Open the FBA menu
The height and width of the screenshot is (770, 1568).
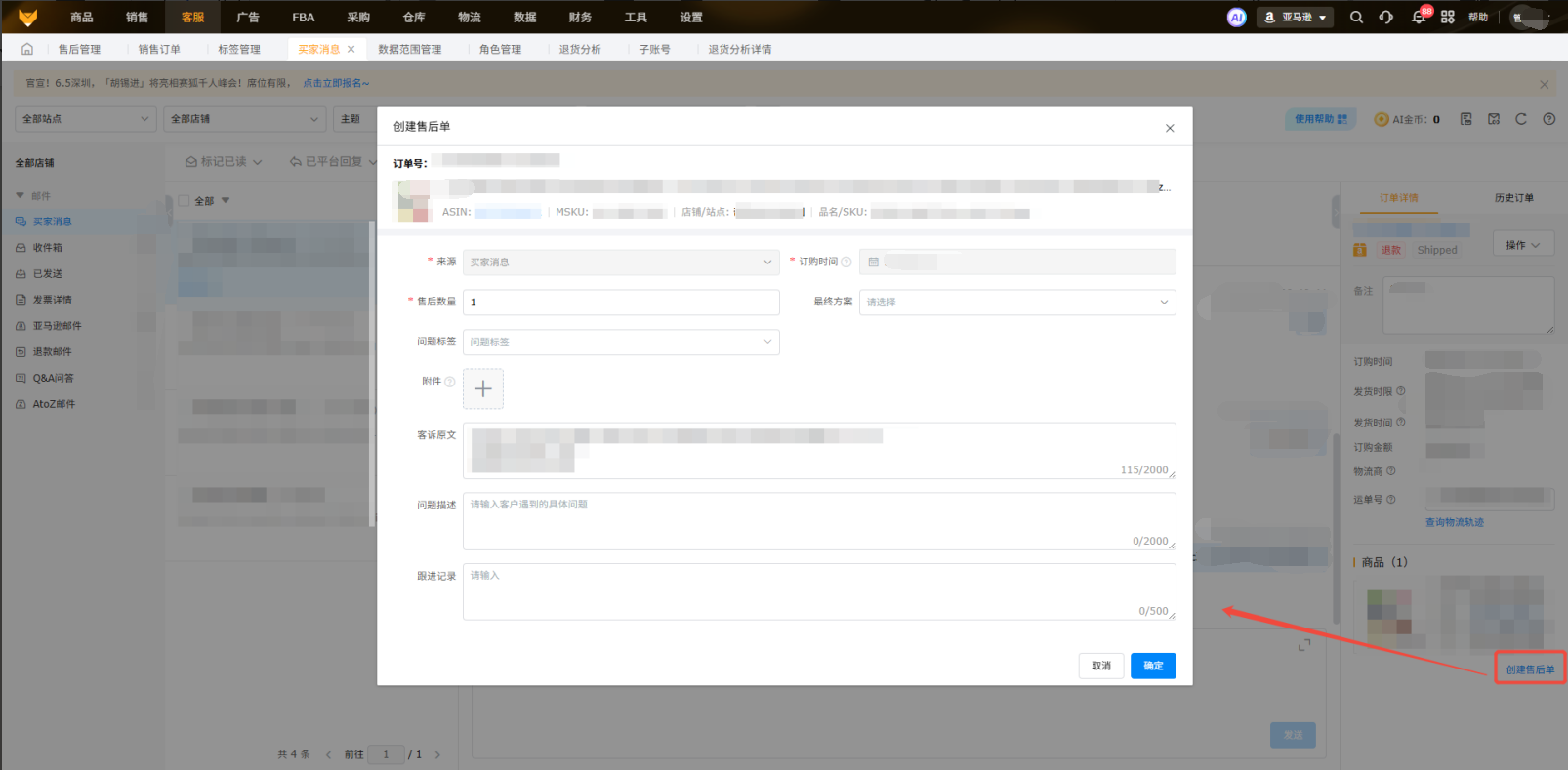[304, 17]
